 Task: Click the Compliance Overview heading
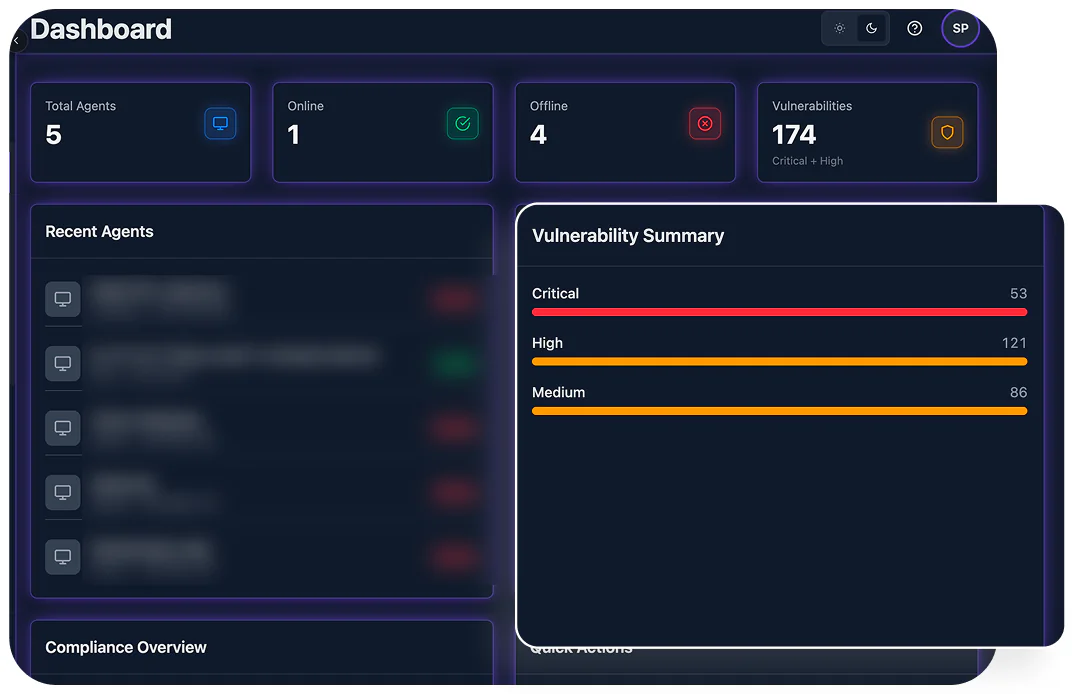coord(126,647)
